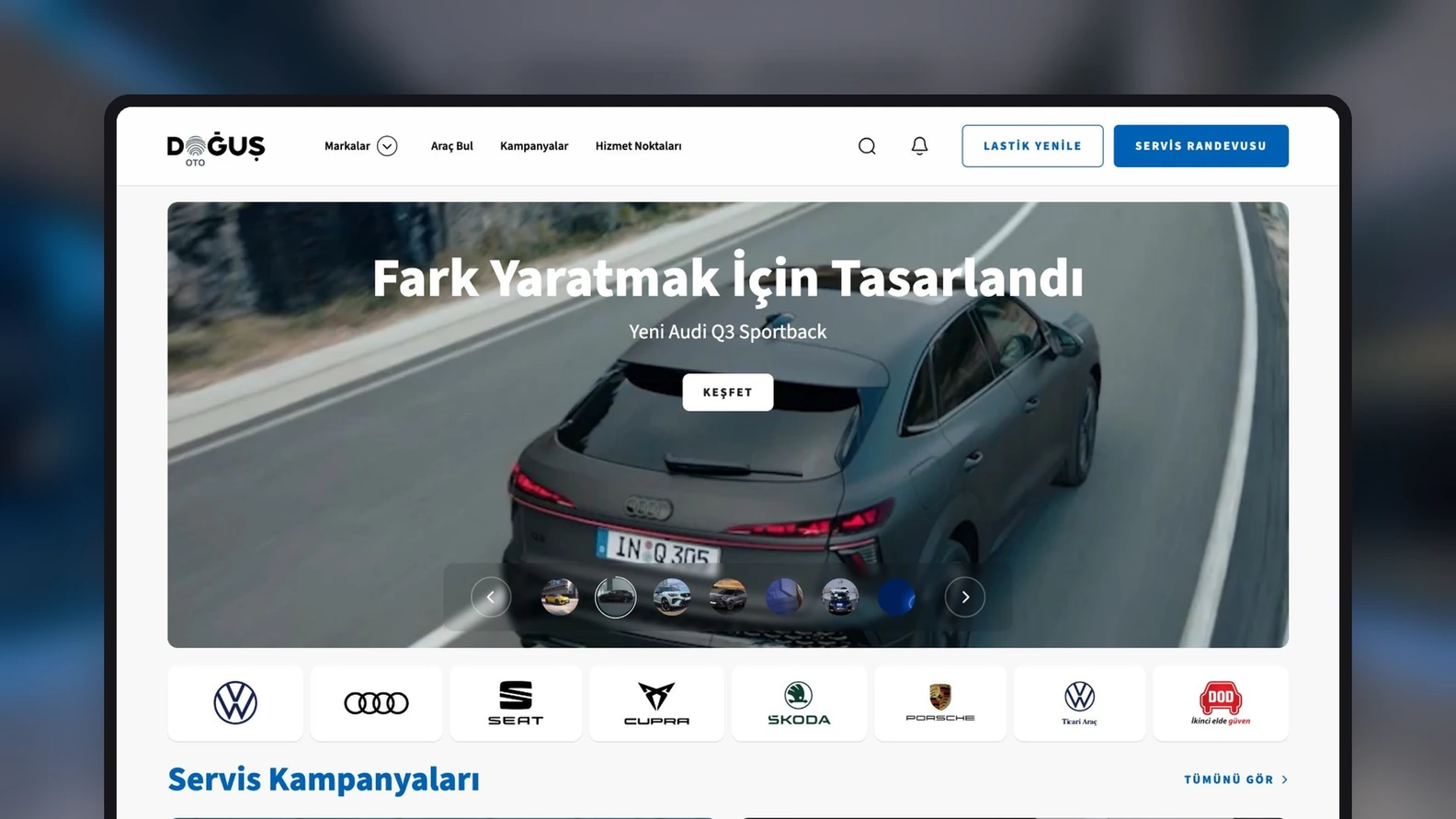
Task: Expand the Markalar dropdown chevron
Action: (x=387, y=146)
